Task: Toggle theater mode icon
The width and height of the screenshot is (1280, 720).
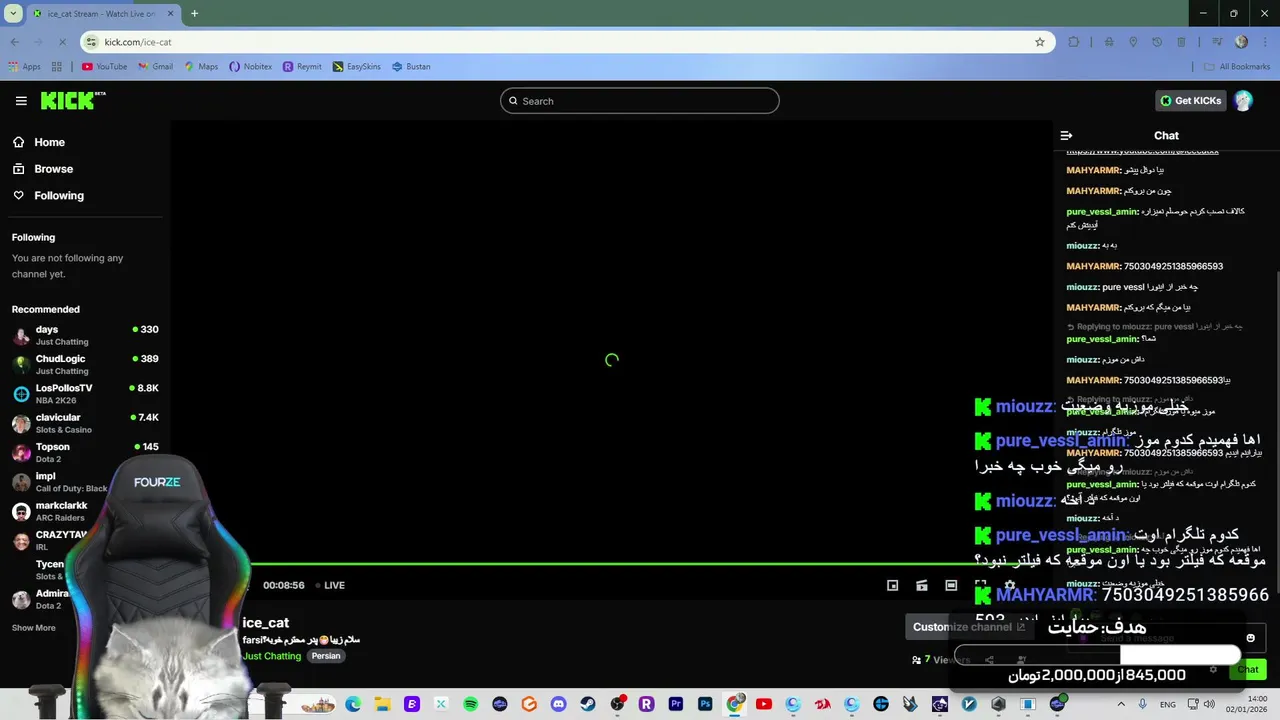Action: point(951,585)
